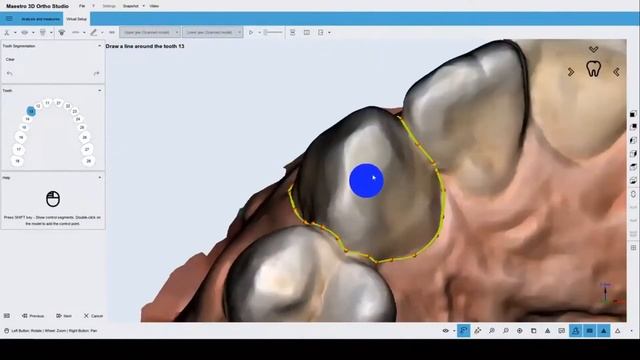Click the tooth icon in the viewport
The image size is (640, 360).
click(593, 69)
